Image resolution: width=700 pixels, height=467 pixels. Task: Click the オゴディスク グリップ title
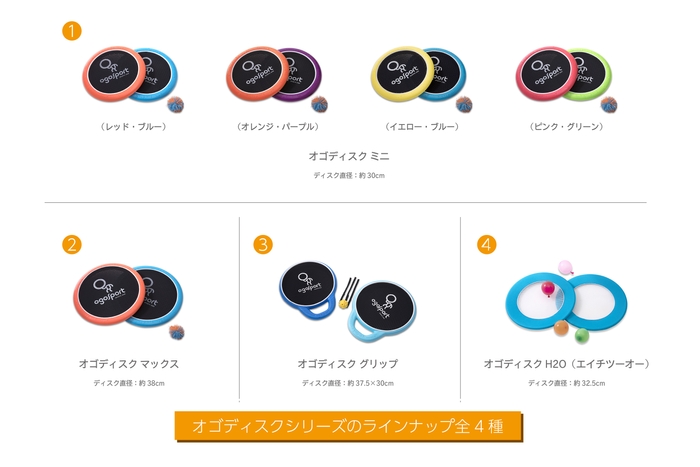(348, 364)
